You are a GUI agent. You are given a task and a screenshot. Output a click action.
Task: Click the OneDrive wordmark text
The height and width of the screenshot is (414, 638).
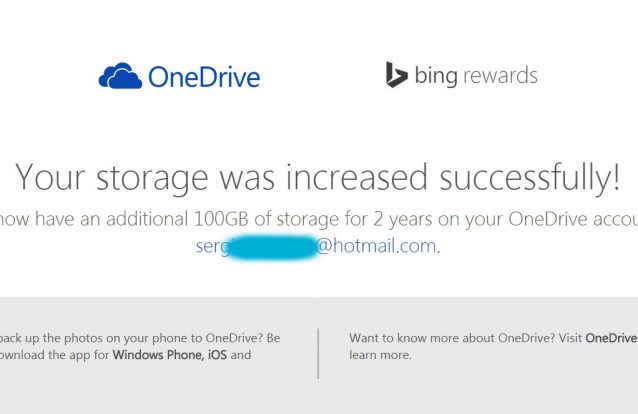(204, 76)
